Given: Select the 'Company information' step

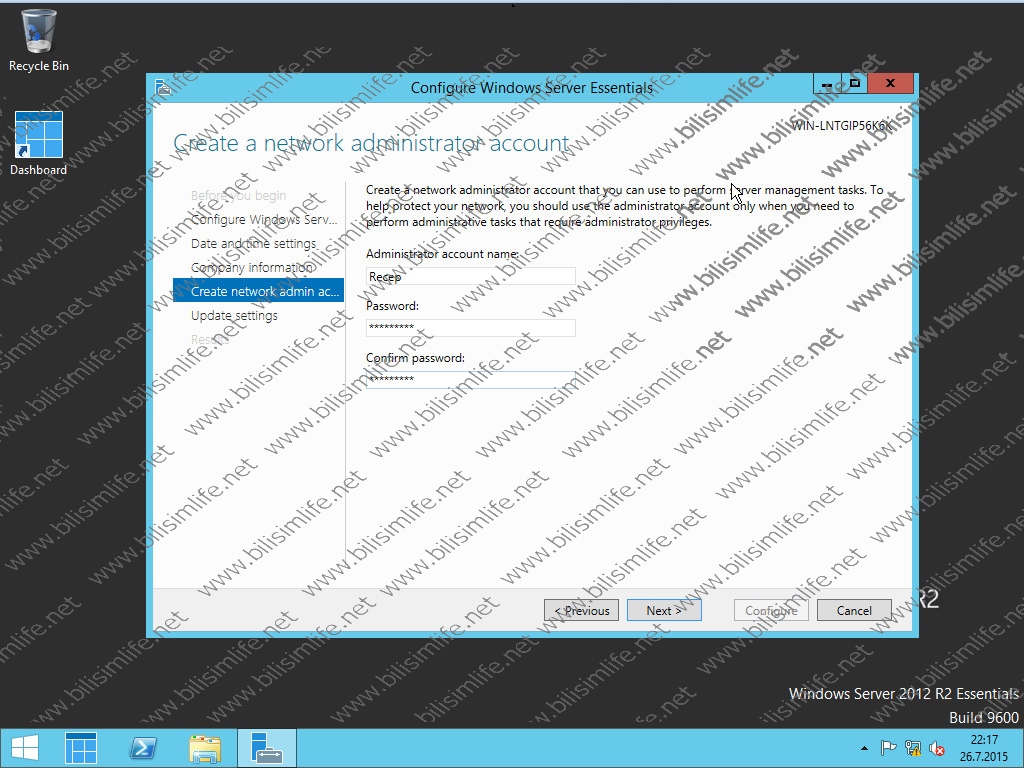Looking at the screenshot, I should pyautogui.click(x=252, y=268).
